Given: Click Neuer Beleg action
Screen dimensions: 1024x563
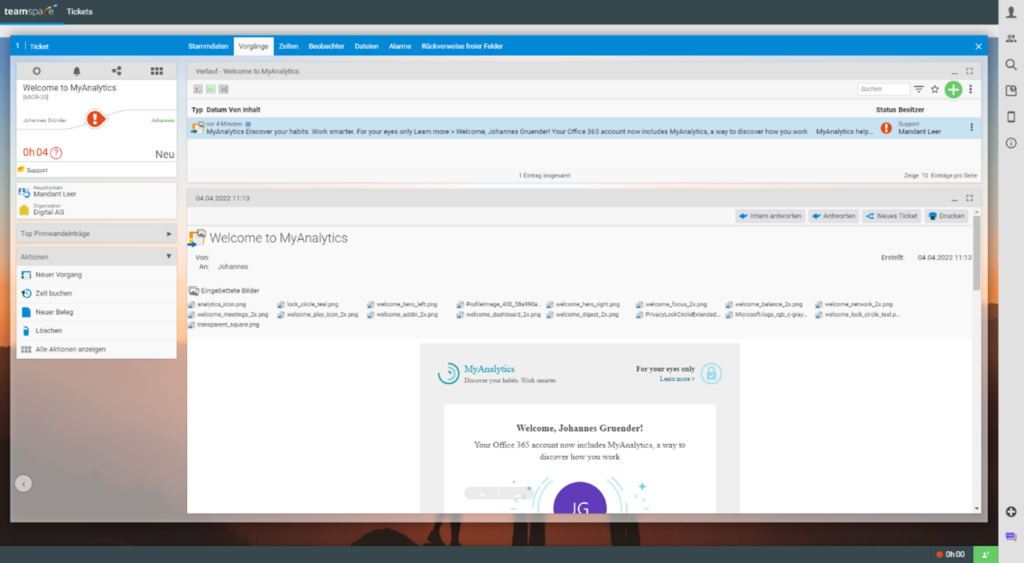Looking at the screenshot, I should coord(96,312).
